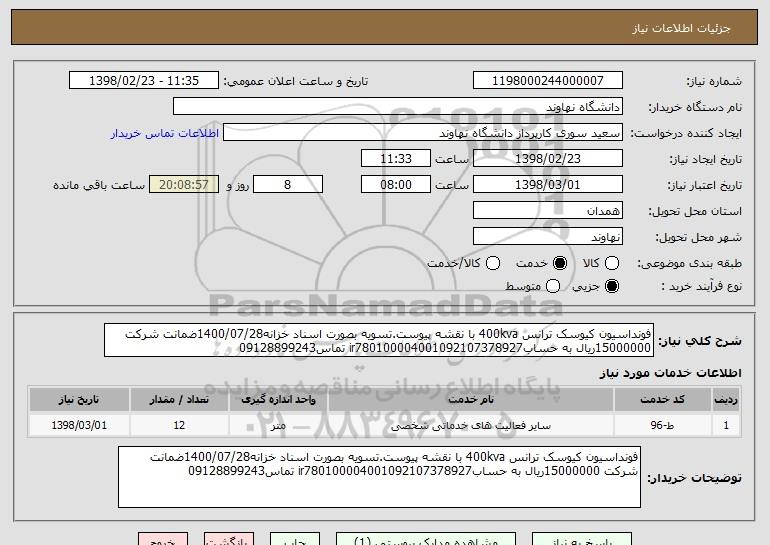The width and height of the screenshot is (770, 545).
Task: Click the شماره نیاز field 1198000244000007
Action: click(x=548, y=81)
